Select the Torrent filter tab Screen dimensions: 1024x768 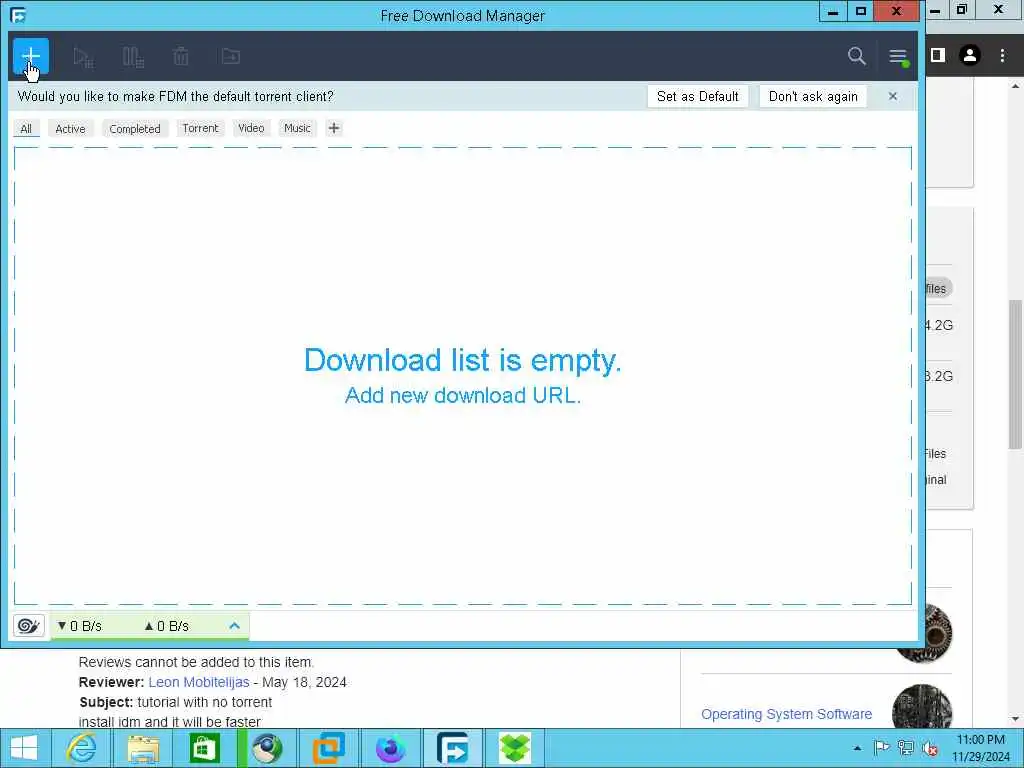(x=200, y=128)
